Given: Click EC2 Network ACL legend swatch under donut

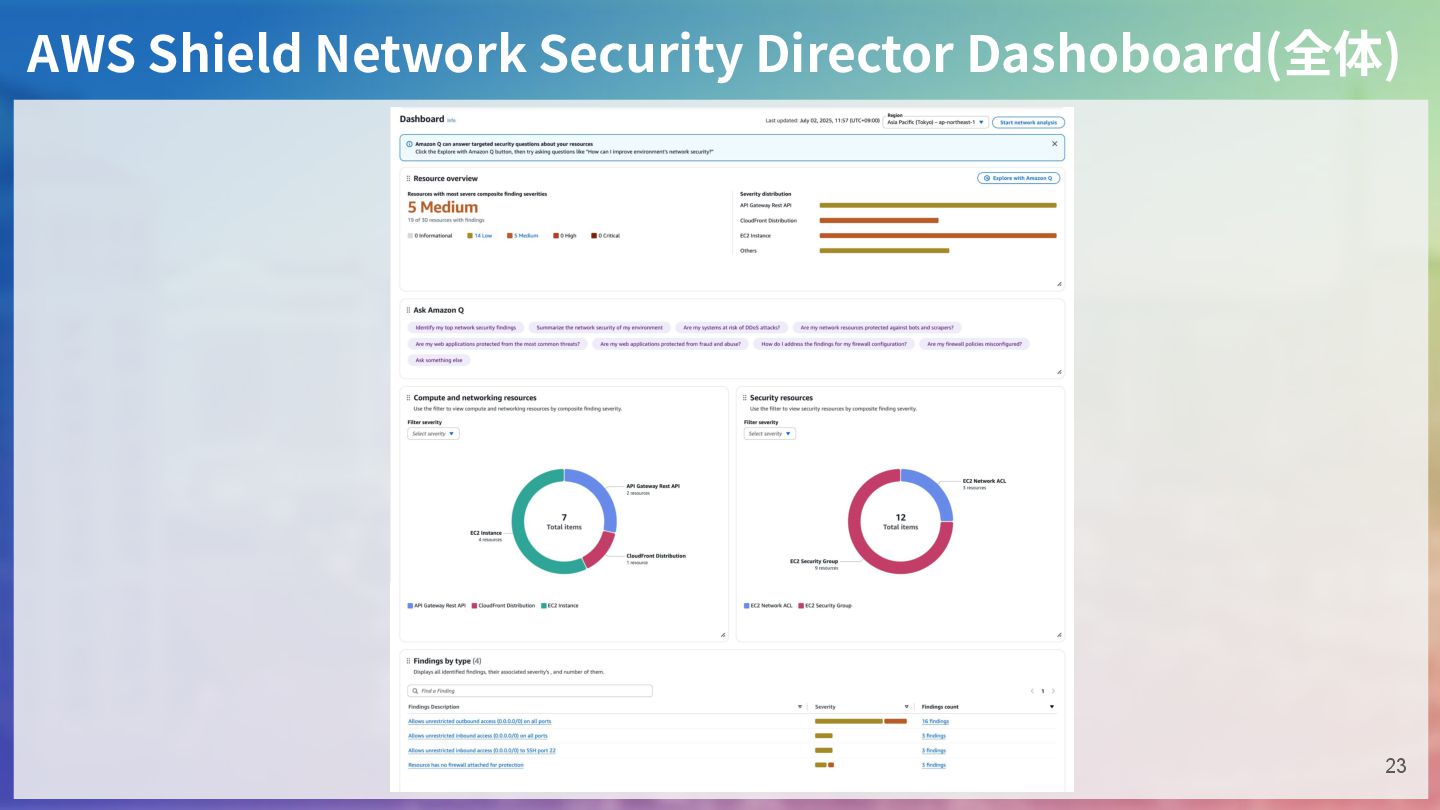Looking at the screenshot, I should (x=747, y=606).
